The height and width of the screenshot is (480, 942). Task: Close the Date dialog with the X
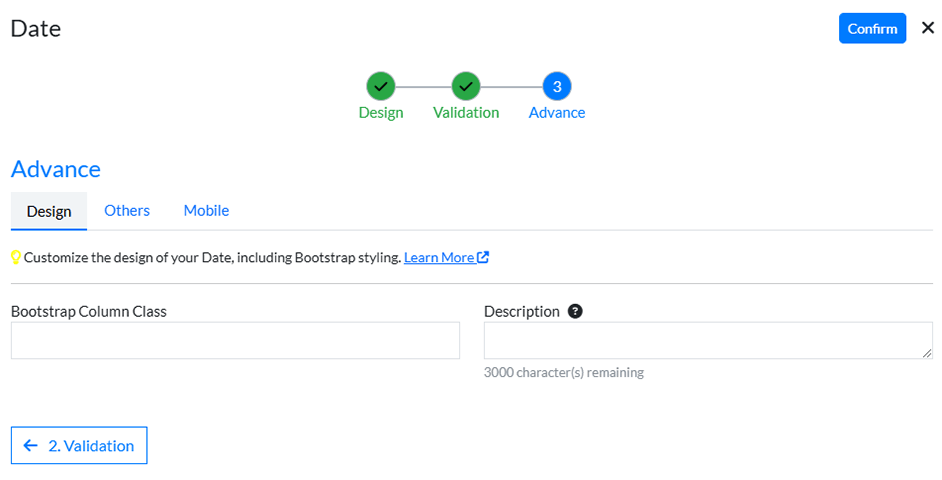[x=927, y=28]
